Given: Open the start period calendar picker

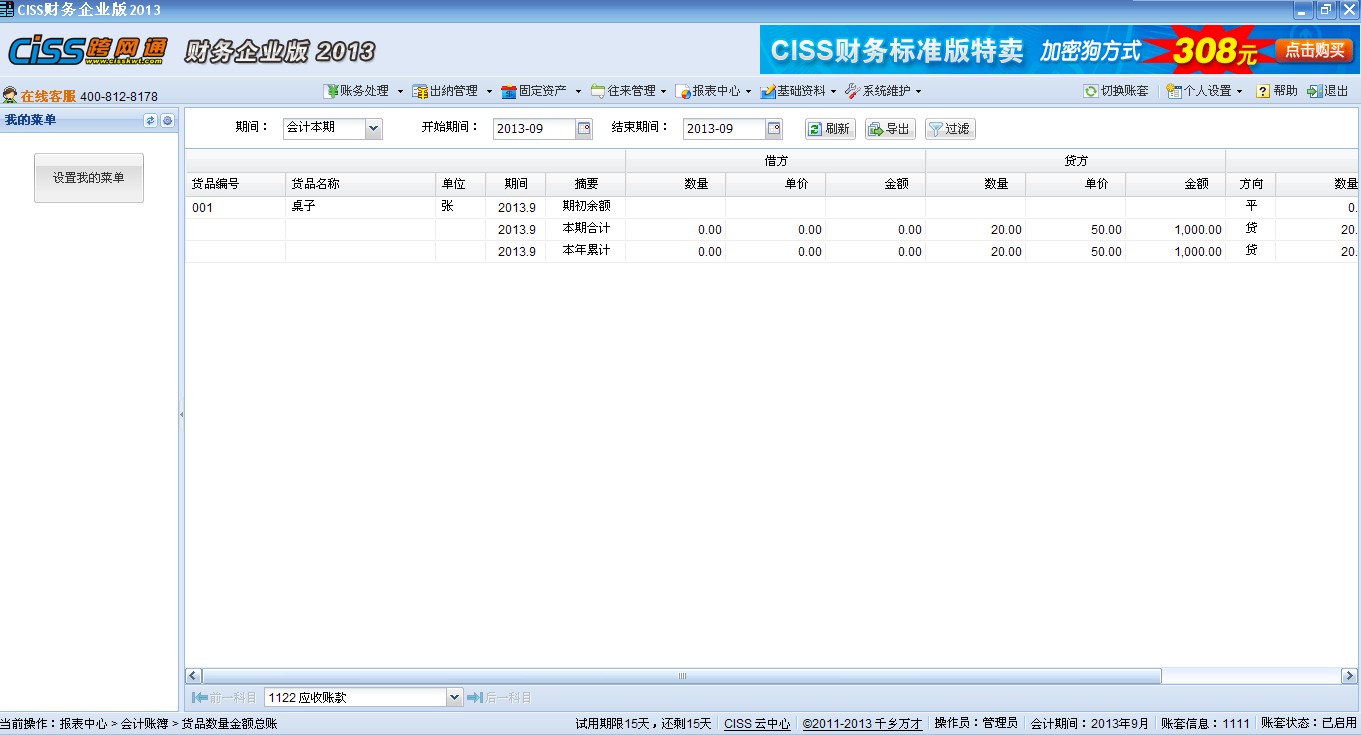Looking at the screenshot, I should (584, 128).
